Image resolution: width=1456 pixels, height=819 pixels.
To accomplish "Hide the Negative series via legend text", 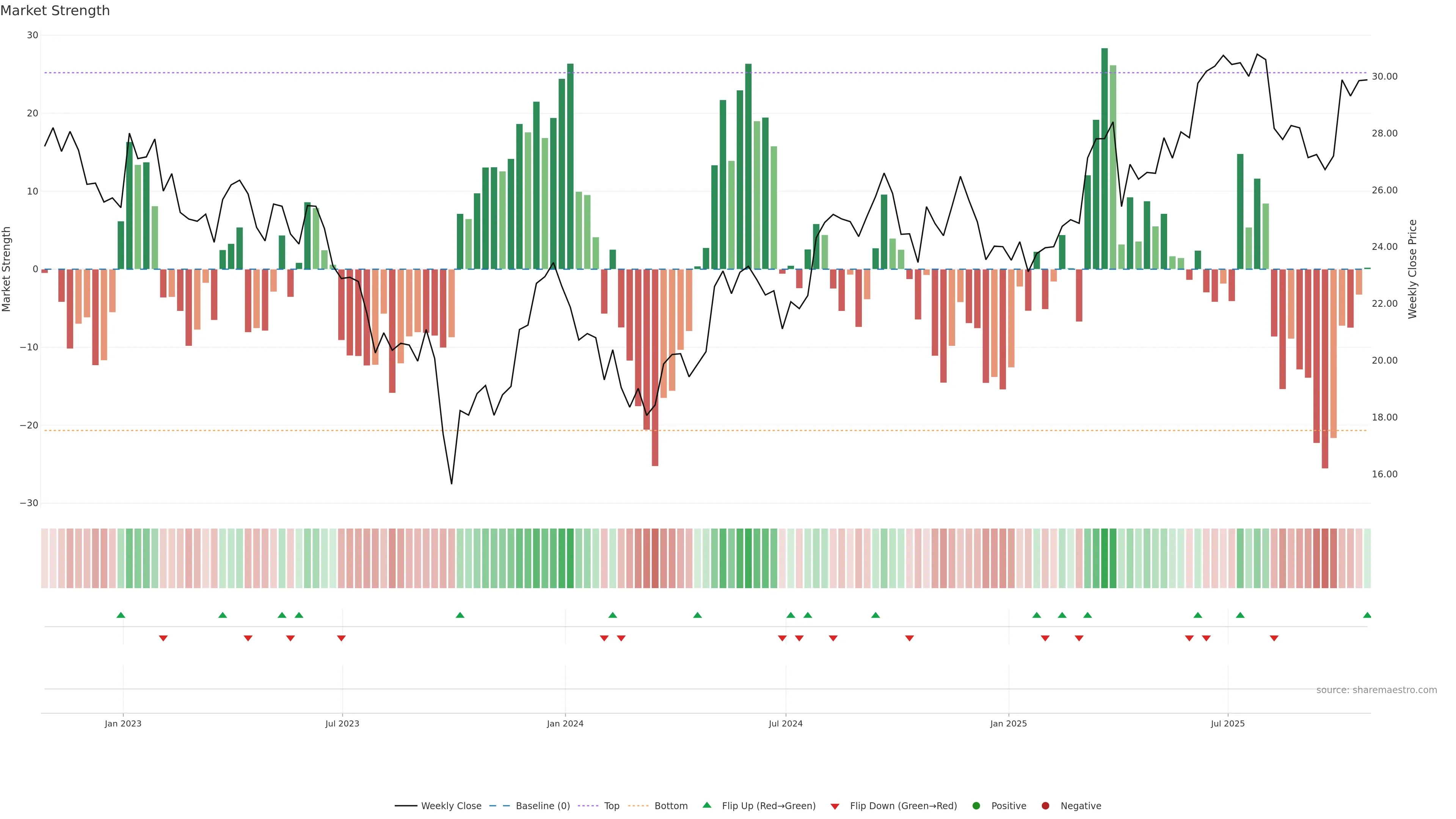I will click(1081, 806).
